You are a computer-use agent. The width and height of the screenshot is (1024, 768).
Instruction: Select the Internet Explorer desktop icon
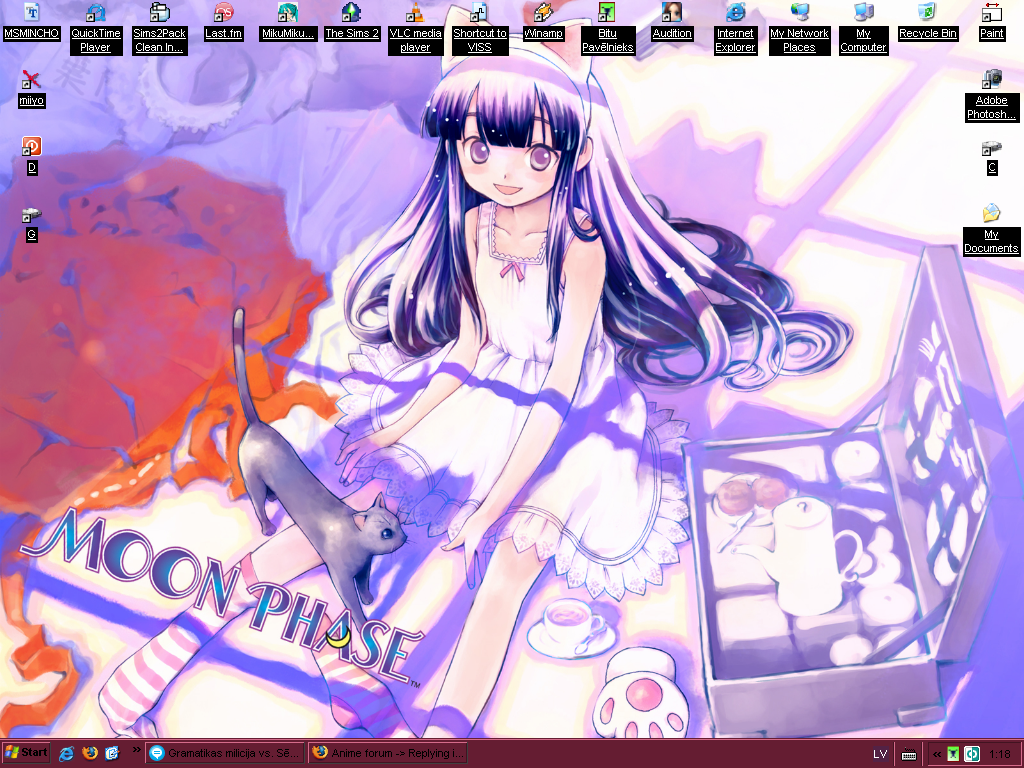(735, 29)
